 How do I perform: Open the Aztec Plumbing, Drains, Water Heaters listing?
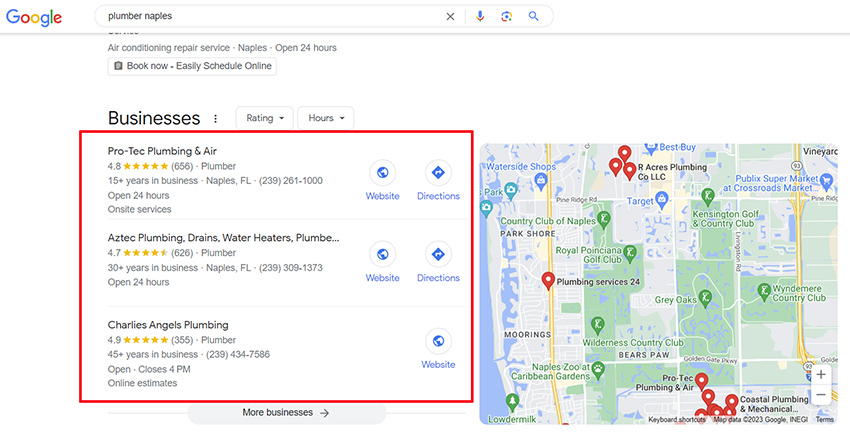tap(223, 238)
